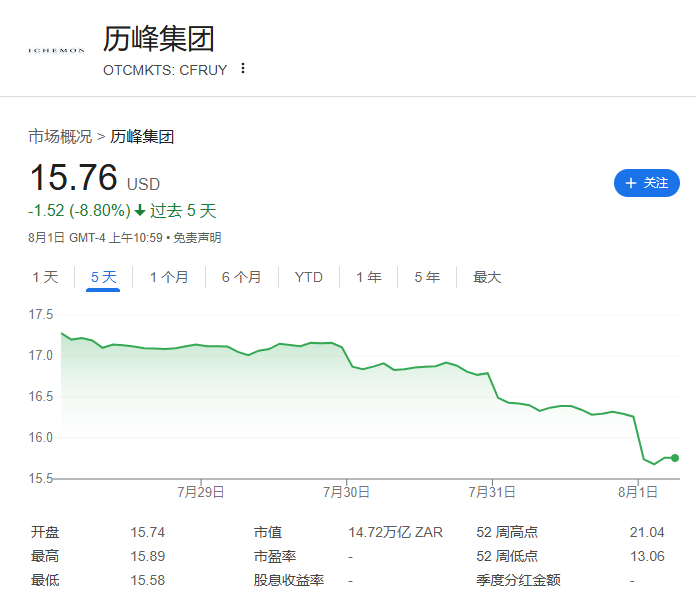
Task: Select the 最大 range tab
Action: (x=487, y=277)
